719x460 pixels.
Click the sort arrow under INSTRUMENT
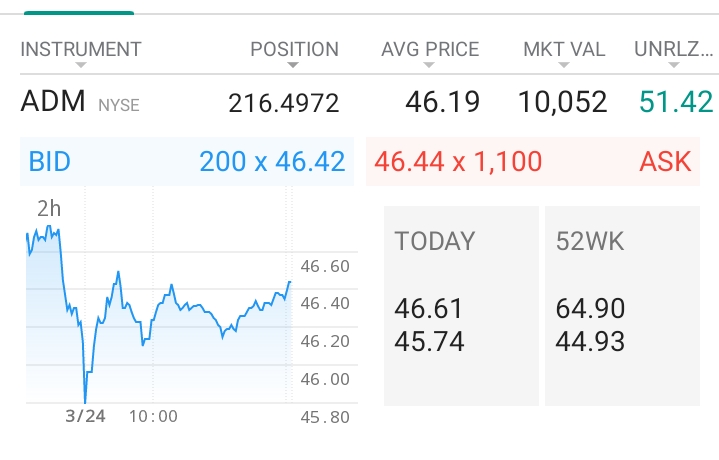click(x=81, y=66)
